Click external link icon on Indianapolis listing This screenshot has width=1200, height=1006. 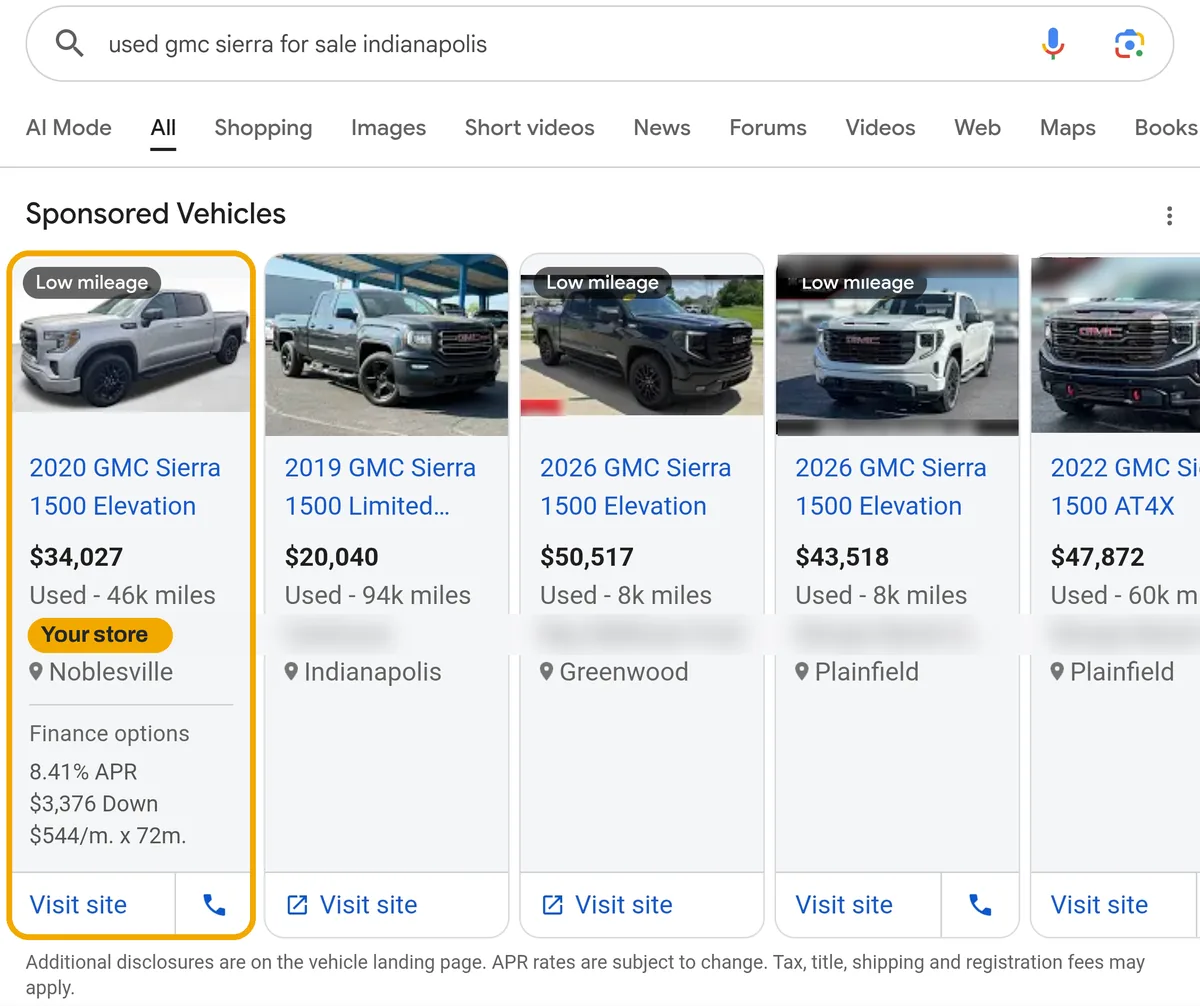point(297,905)
